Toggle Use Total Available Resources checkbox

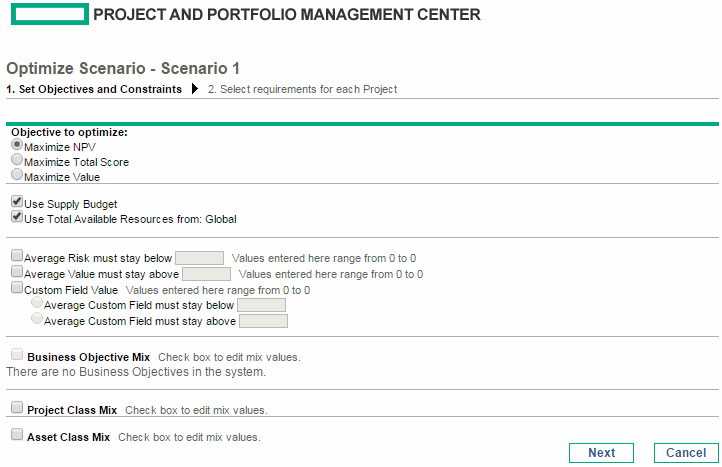click(x=17, y=216)
